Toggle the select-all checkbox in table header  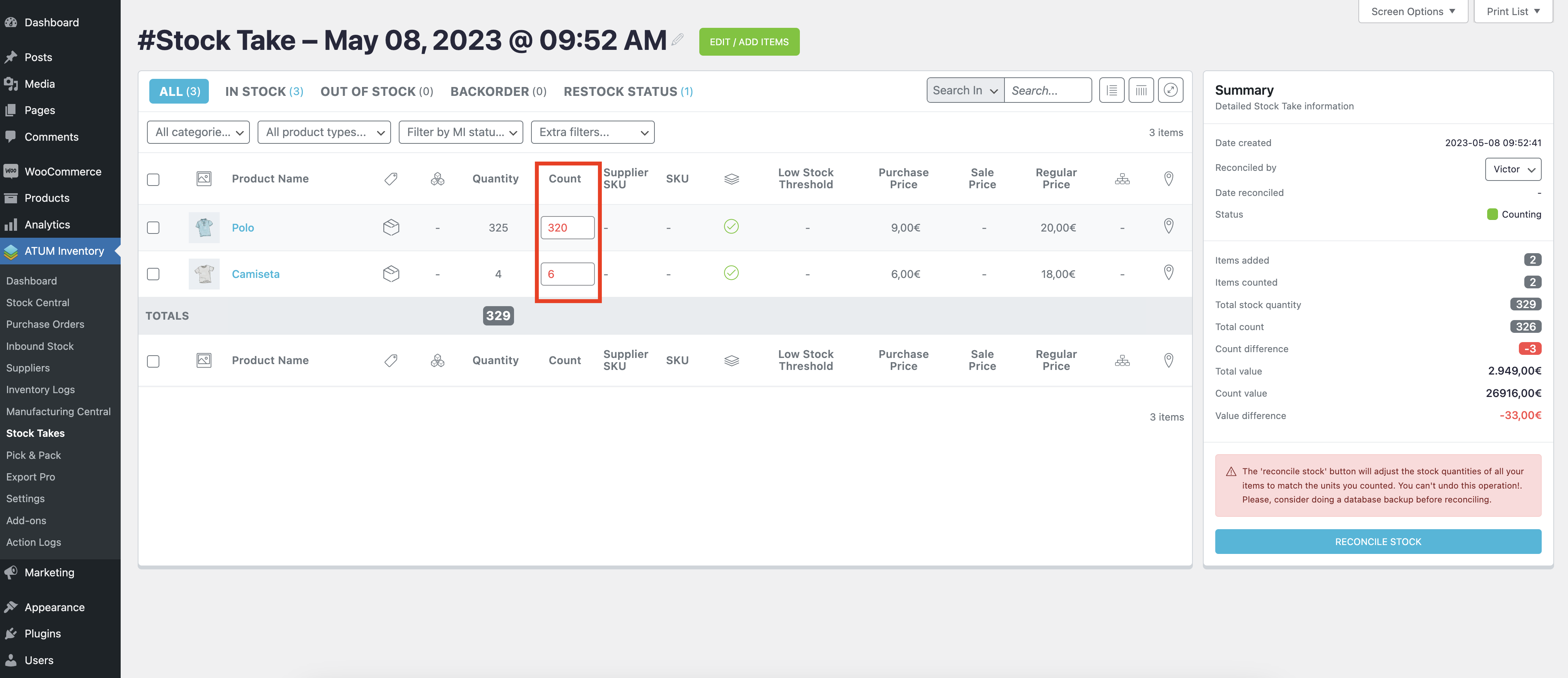154,179
